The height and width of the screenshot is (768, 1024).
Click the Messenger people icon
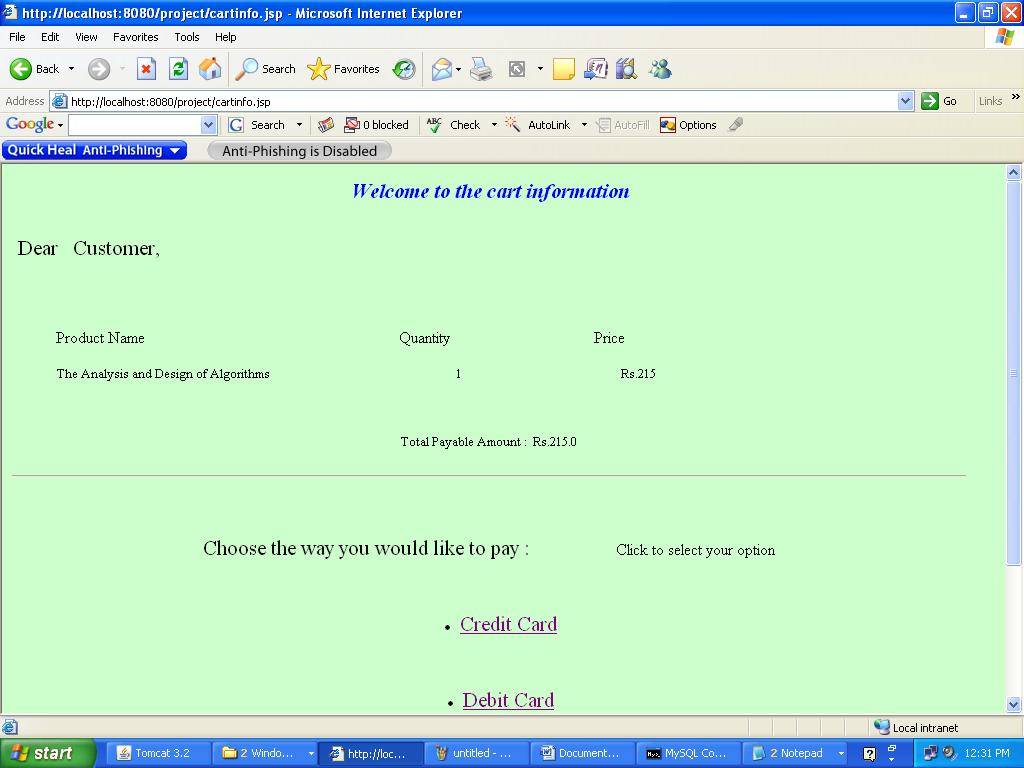point(660,69)
